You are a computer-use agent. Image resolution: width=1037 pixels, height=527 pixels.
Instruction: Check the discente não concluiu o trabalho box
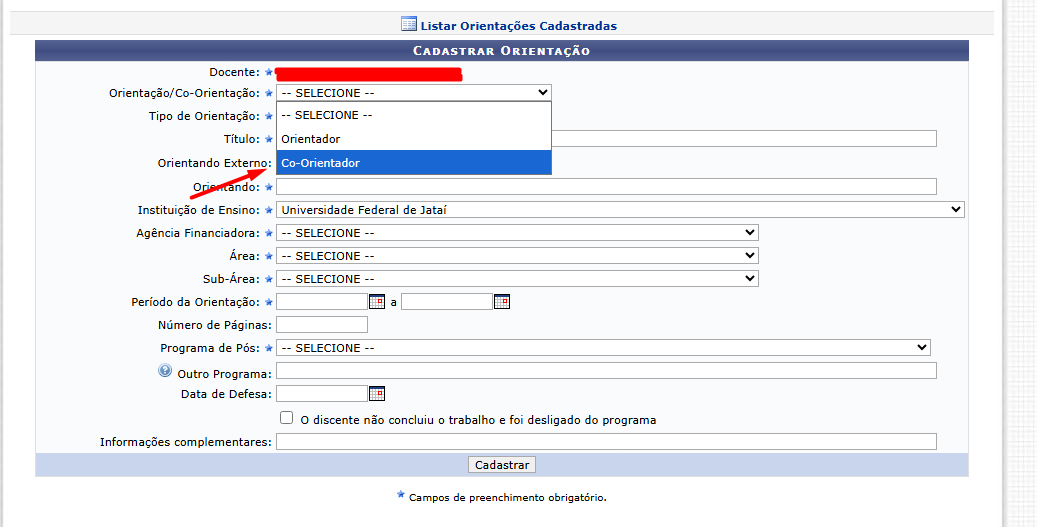(x=286, y=417)
